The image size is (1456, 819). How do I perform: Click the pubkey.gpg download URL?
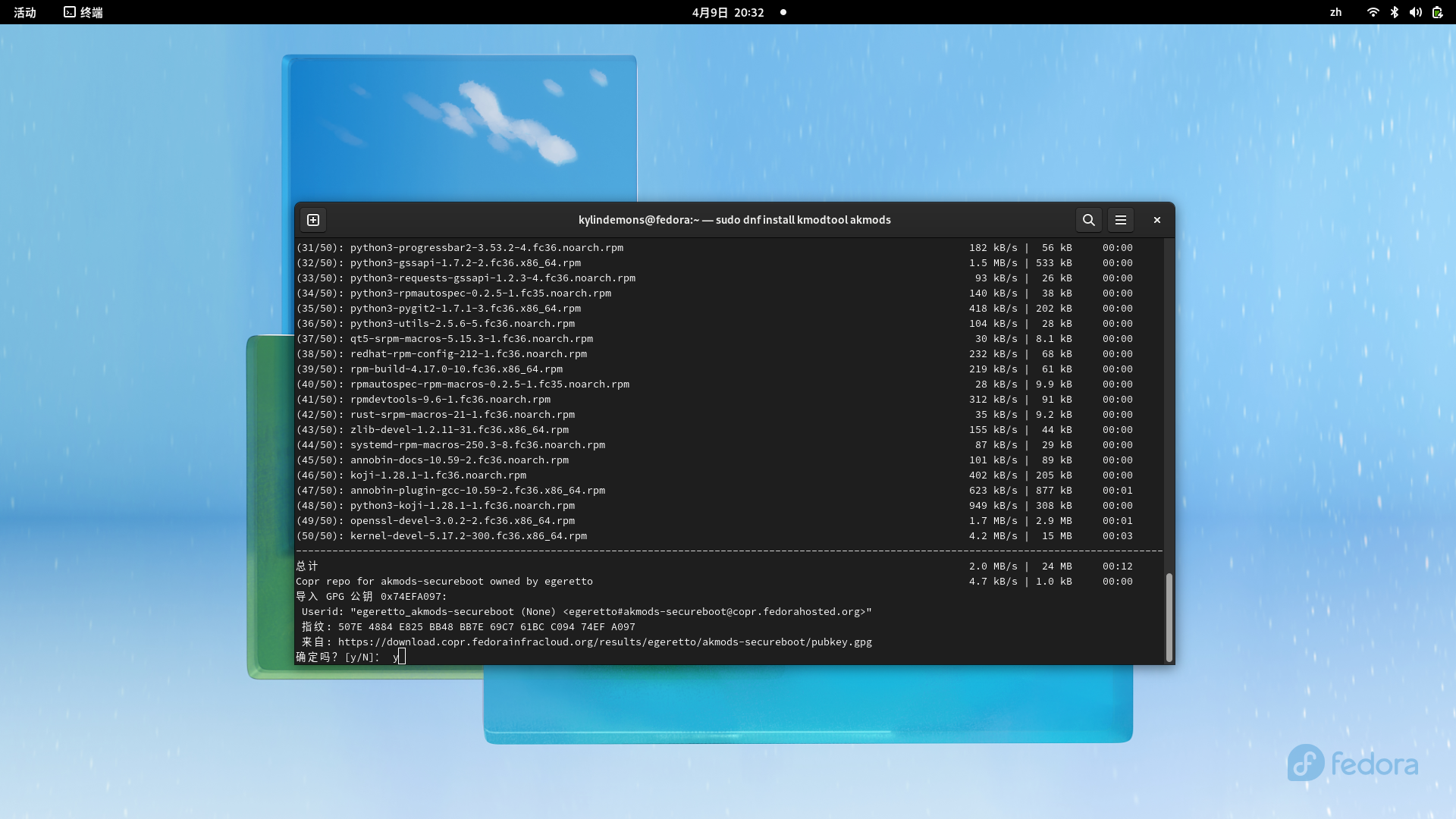point(604,642)
